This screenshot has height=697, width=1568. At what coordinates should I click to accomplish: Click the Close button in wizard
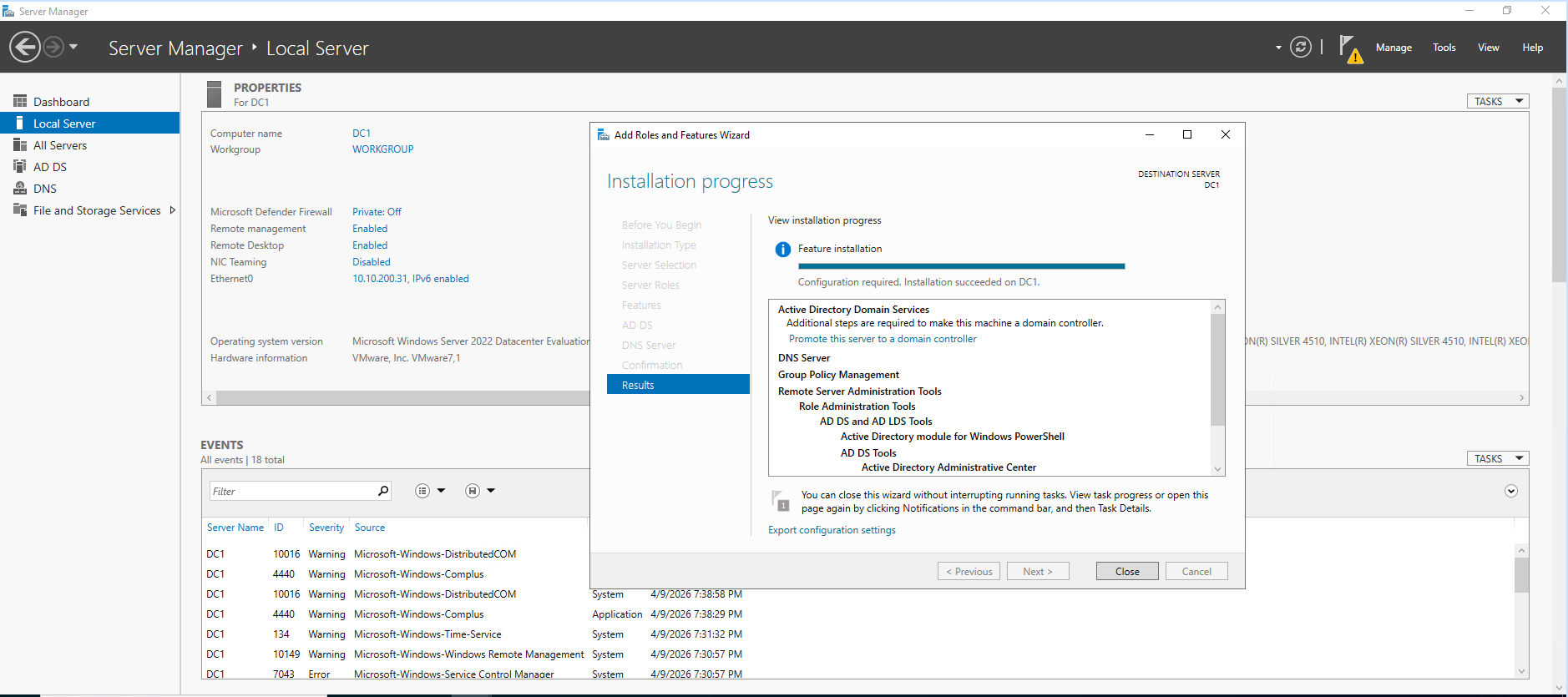tap(1126, 572)
